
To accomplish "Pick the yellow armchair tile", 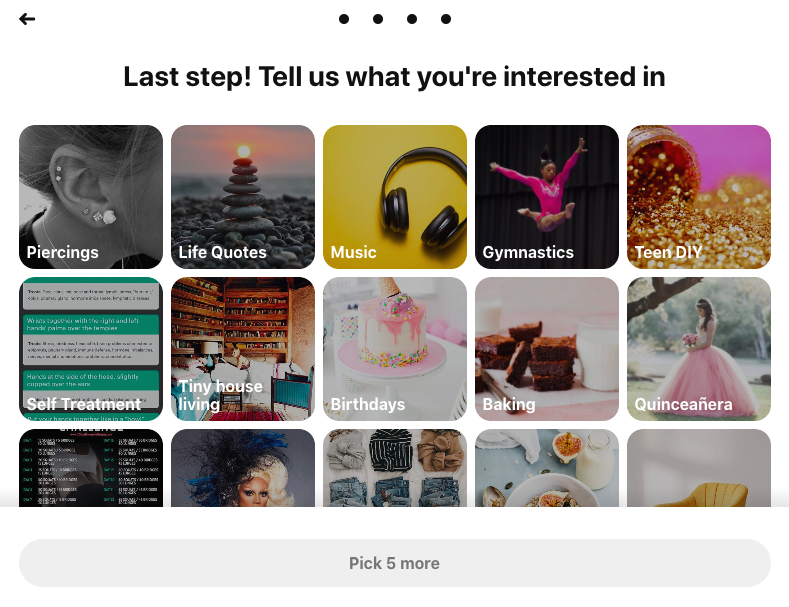I will click(699, 467).
